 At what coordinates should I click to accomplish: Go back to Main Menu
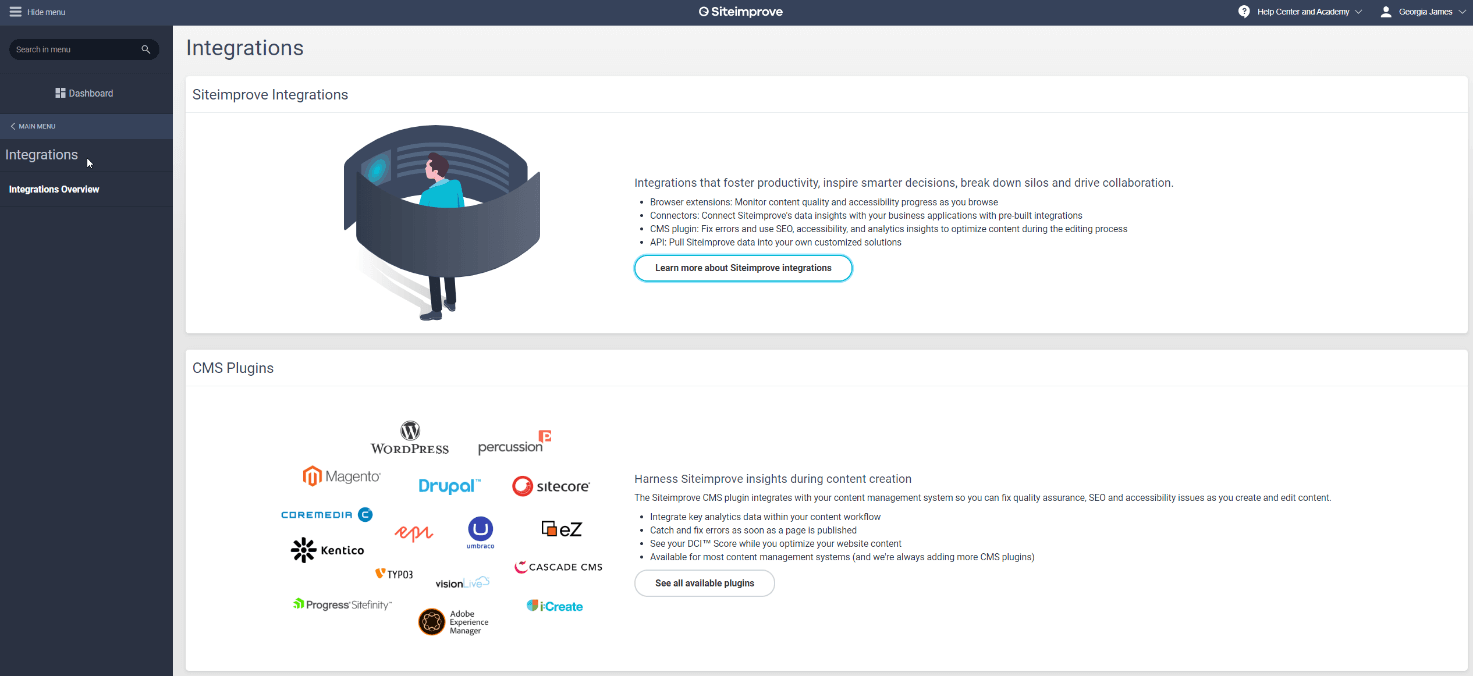(33, 126)
